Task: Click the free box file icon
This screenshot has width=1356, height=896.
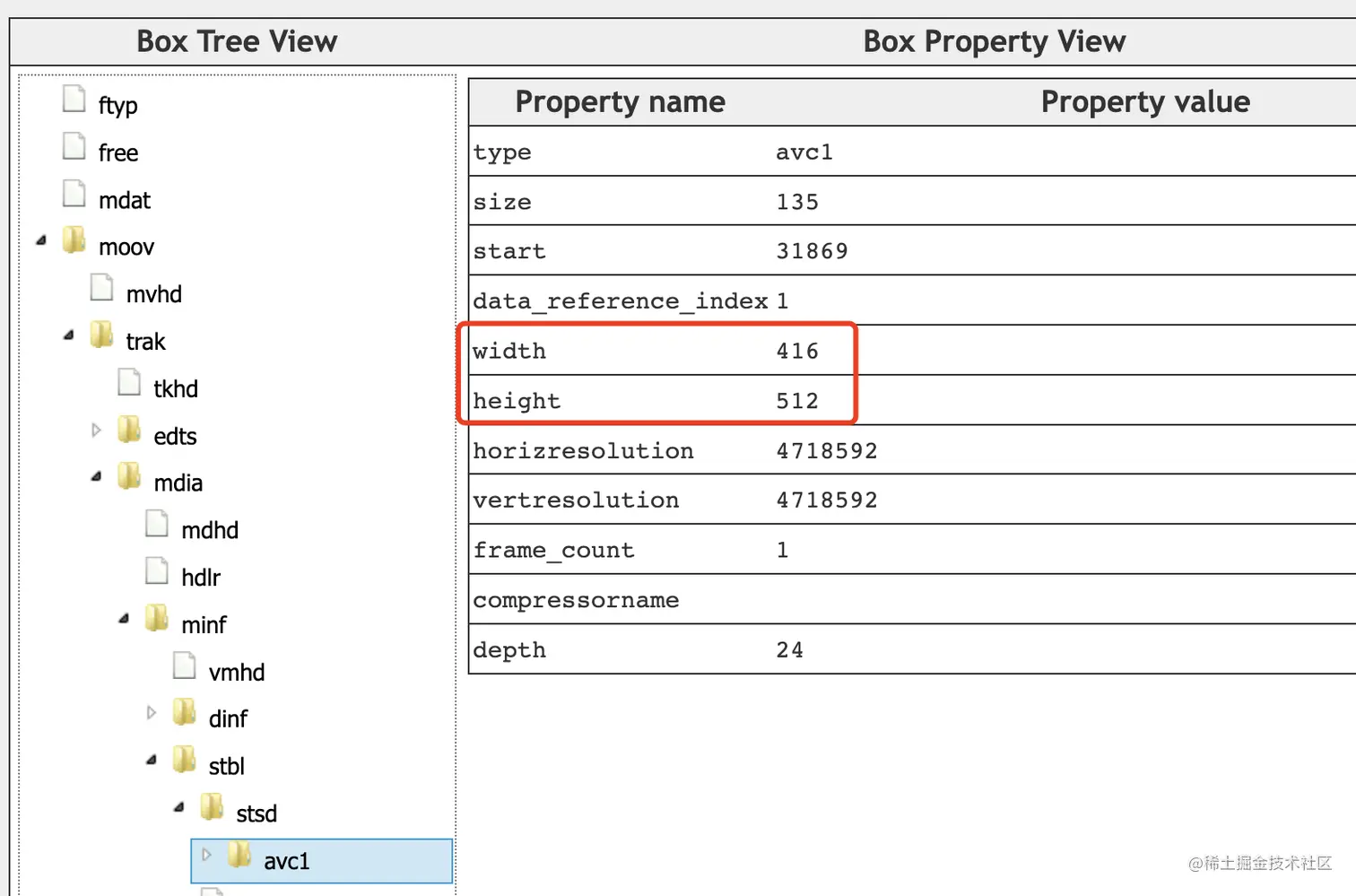Action: pyautogui.click(x=74, y=146)
